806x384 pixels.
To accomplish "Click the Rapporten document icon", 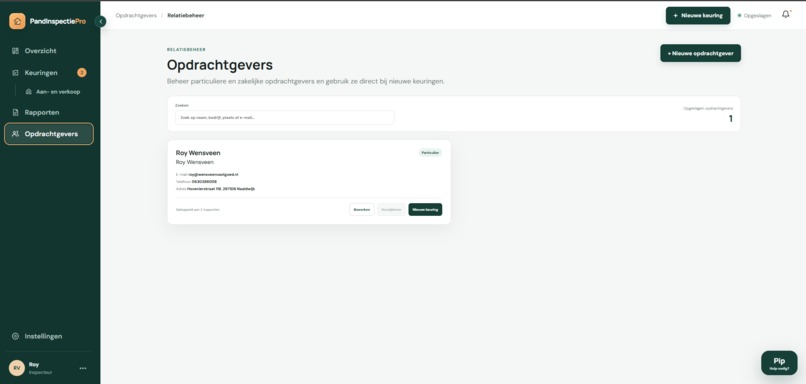I will point(15,112).
